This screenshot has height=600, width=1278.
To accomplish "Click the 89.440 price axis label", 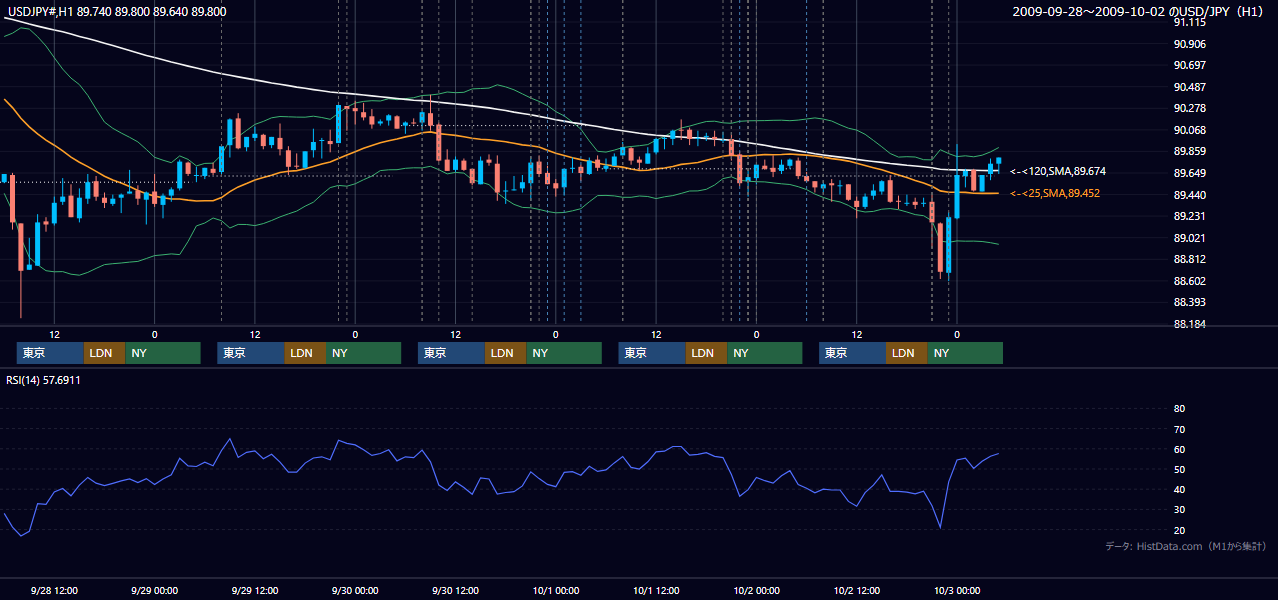I will coord(1189,195).
